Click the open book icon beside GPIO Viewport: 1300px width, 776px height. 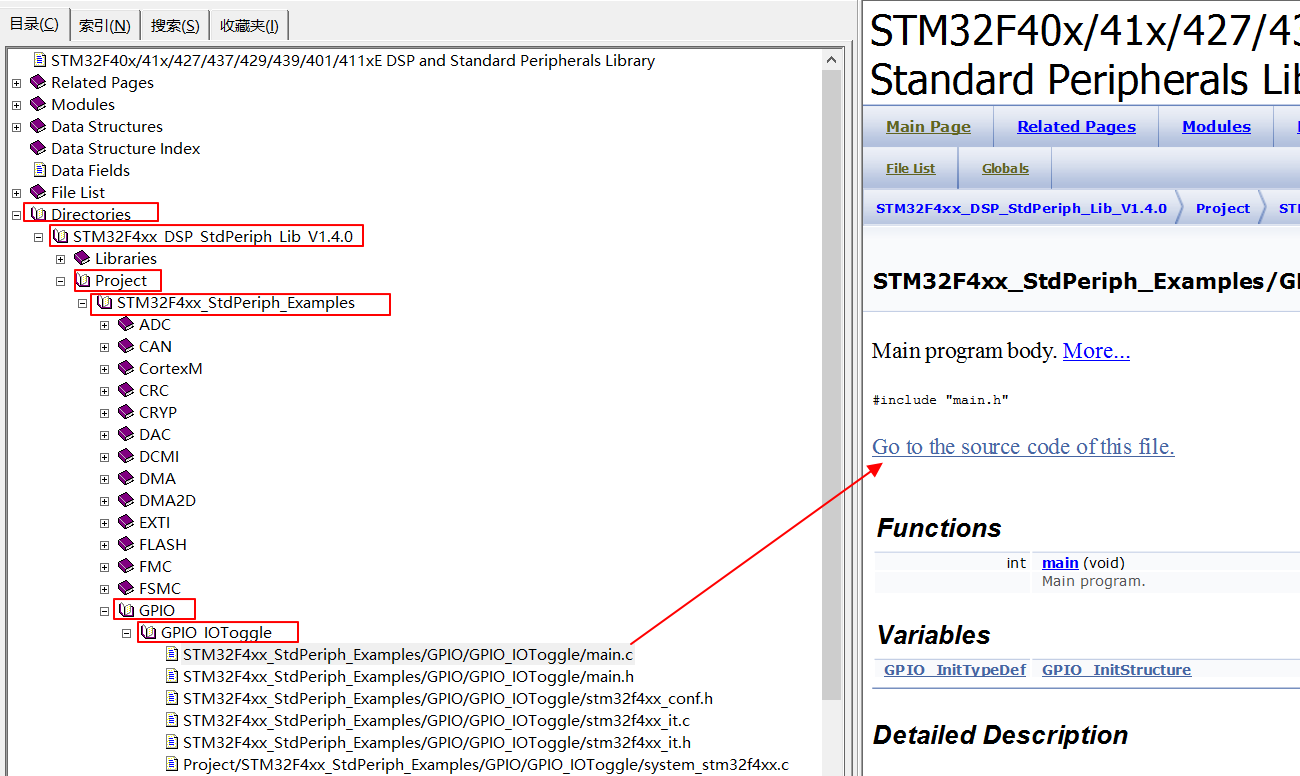click(x=126, y=610)
